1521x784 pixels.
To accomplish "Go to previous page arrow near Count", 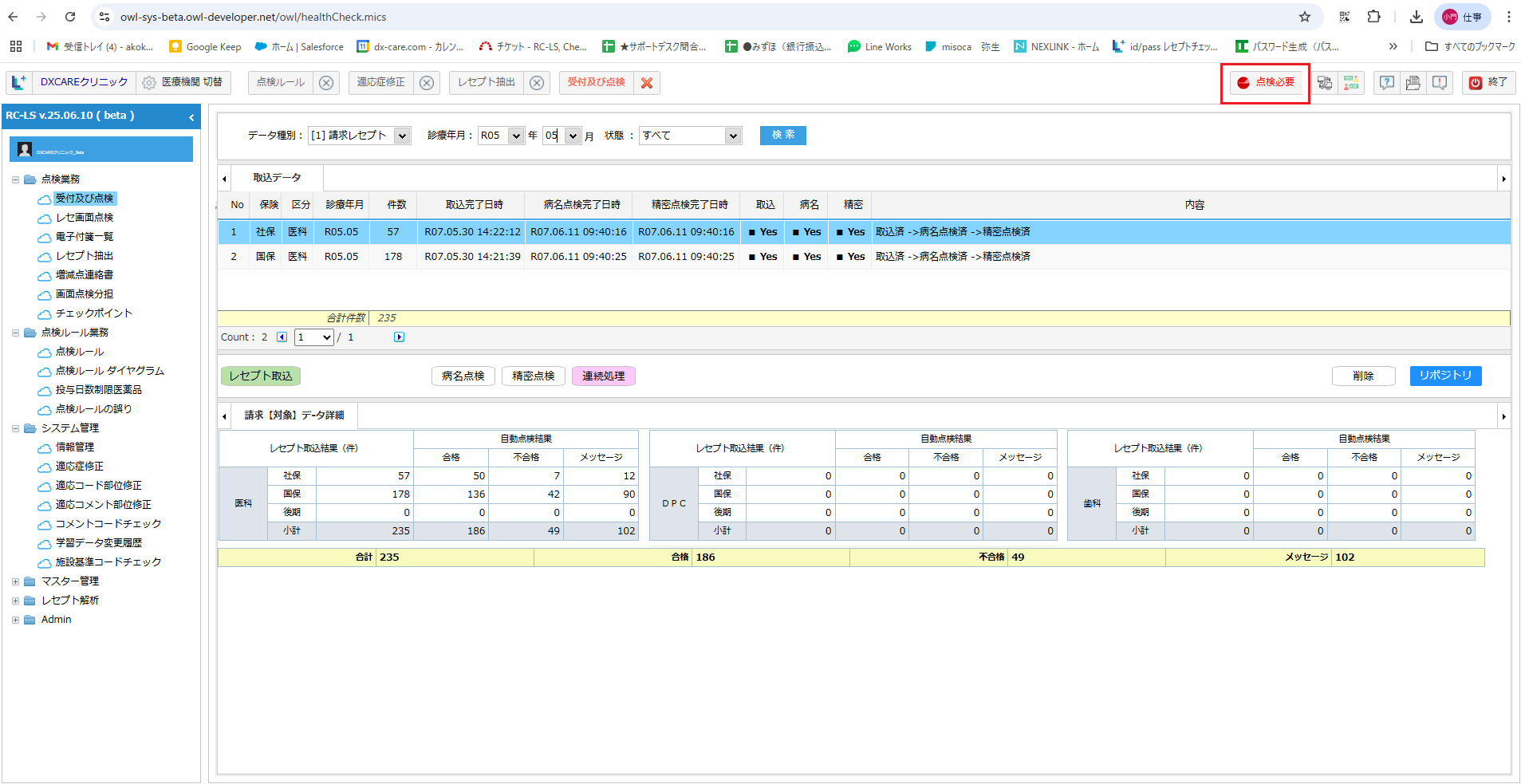I will [282, 337].
